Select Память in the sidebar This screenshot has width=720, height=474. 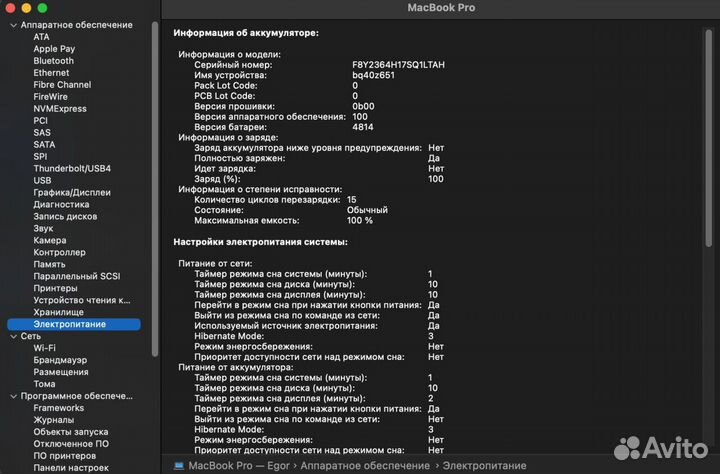point(49,264)
